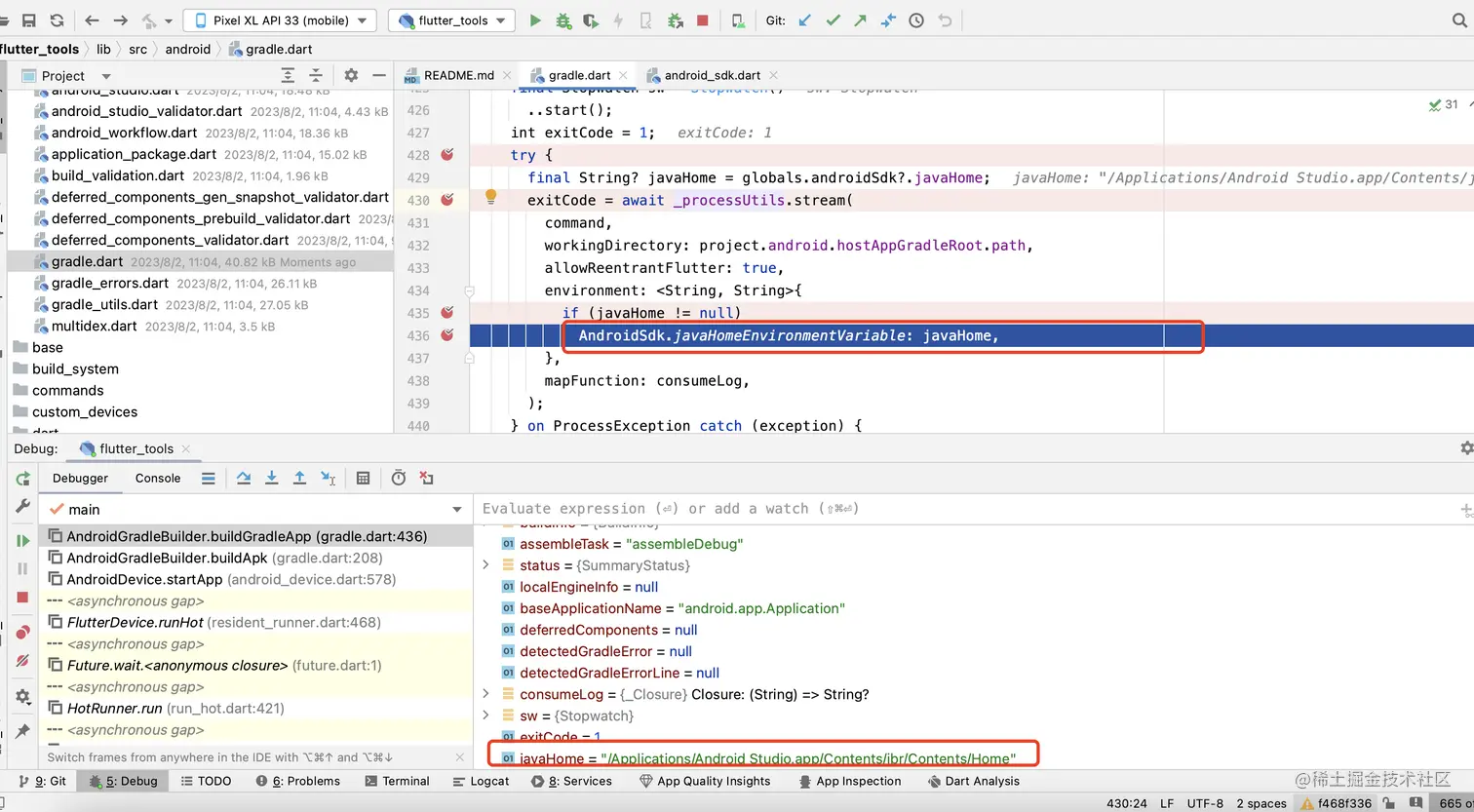Click Step Over debugger icon

coord(244,478)
